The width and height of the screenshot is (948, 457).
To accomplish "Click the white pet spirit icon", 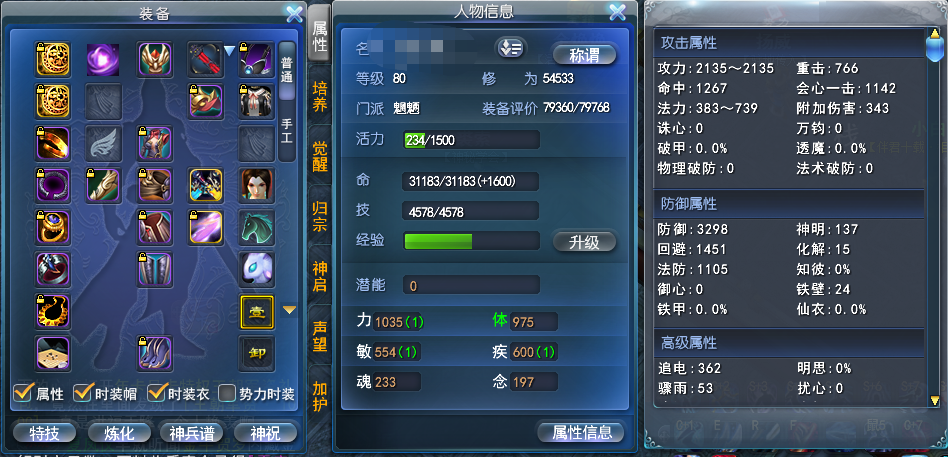I will pos(257,269).
